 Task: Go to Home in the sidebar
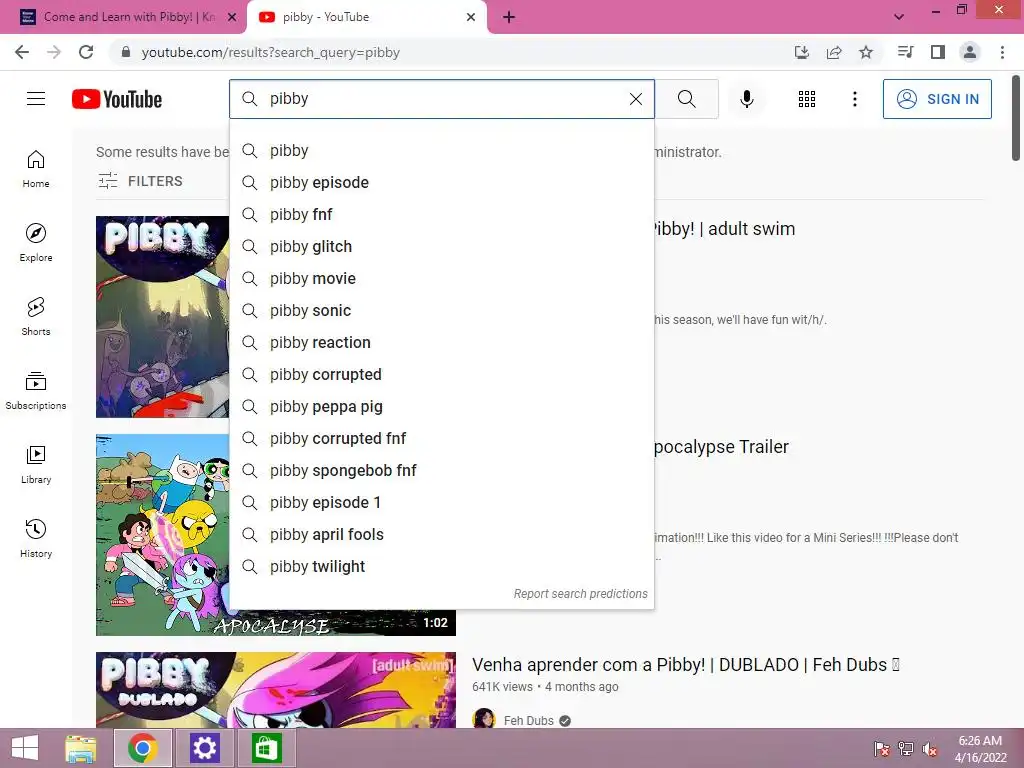(x=36, y=169)
